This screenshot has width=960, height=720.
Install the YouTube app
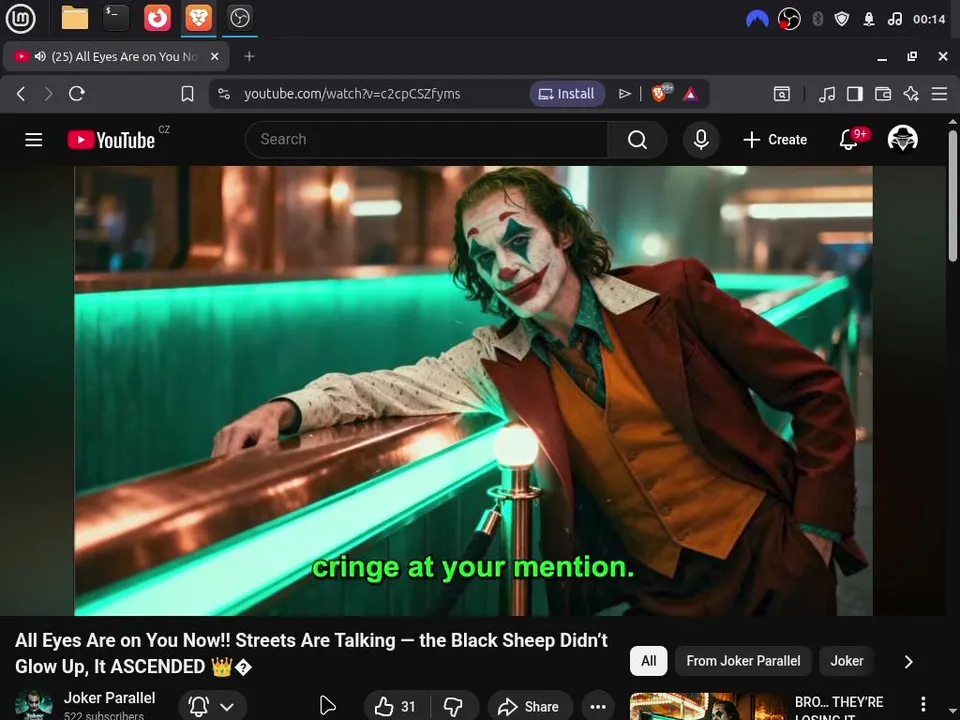[x=567, y=94]
